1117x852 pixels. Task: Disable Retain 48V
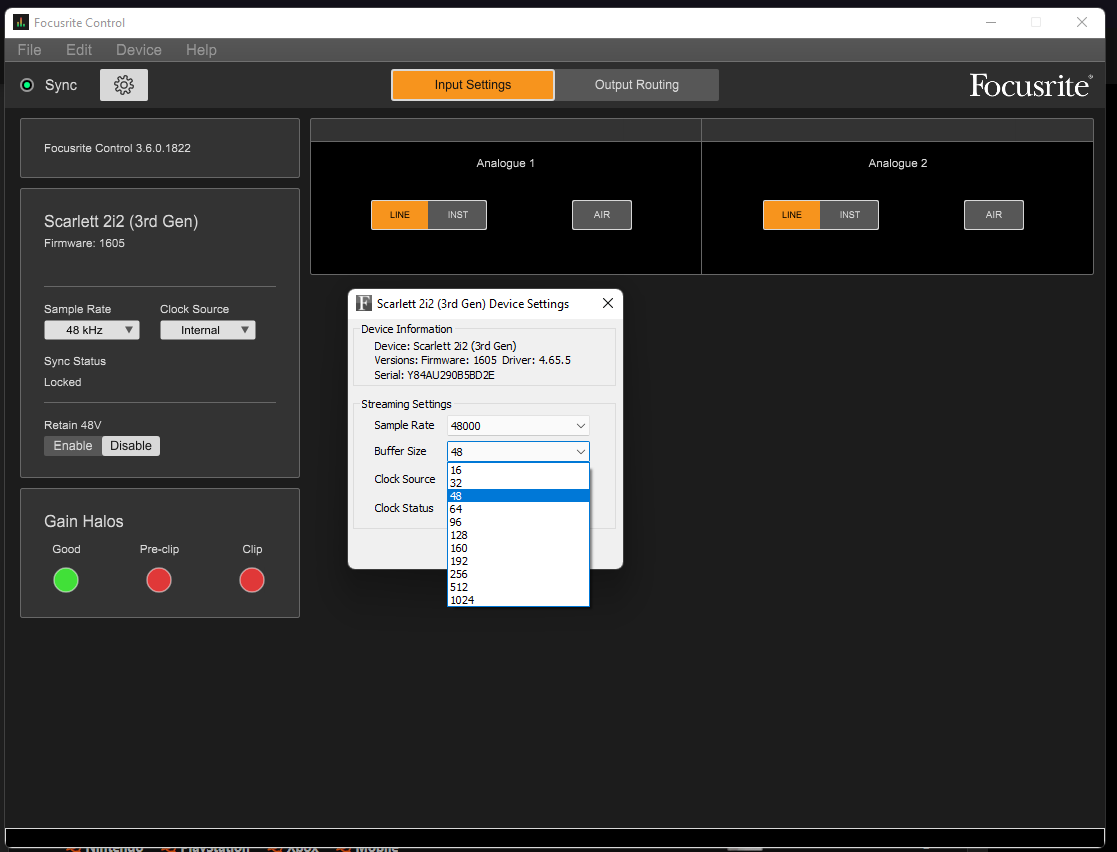tap(131, 446)
